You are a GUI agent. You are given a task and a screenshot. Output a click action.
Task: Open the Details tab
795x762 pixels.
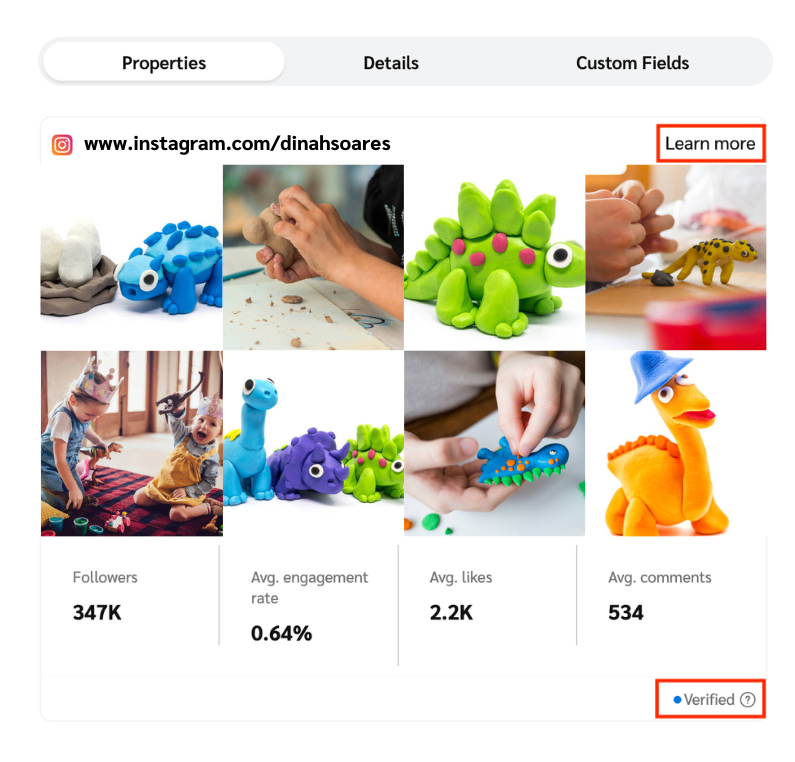pos(391,63)
